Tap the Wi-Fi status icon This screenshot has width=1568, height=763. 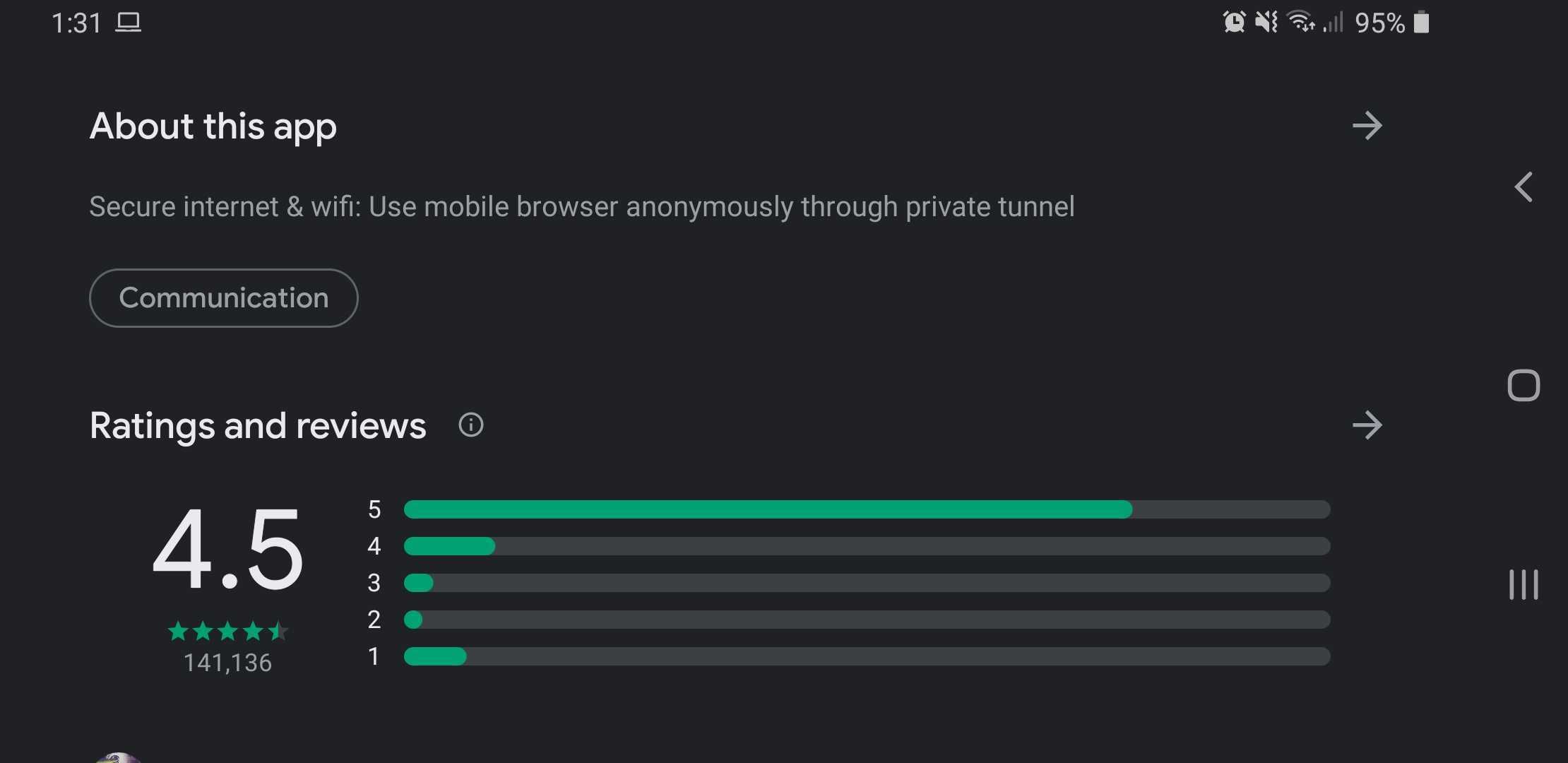click(1300, 22)
